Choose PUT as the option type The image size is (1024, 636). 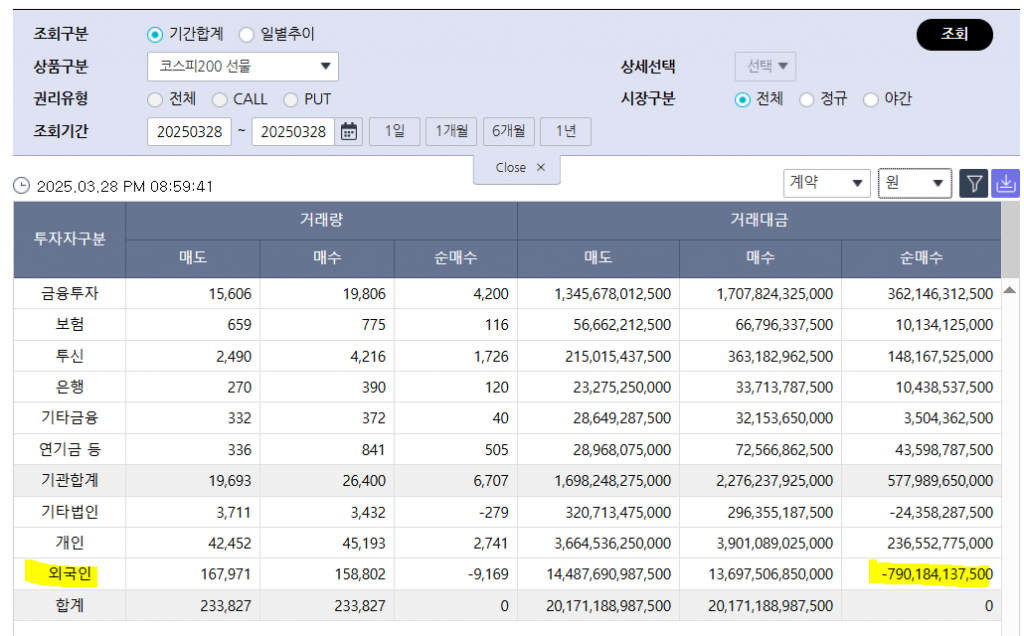[291, 99]
